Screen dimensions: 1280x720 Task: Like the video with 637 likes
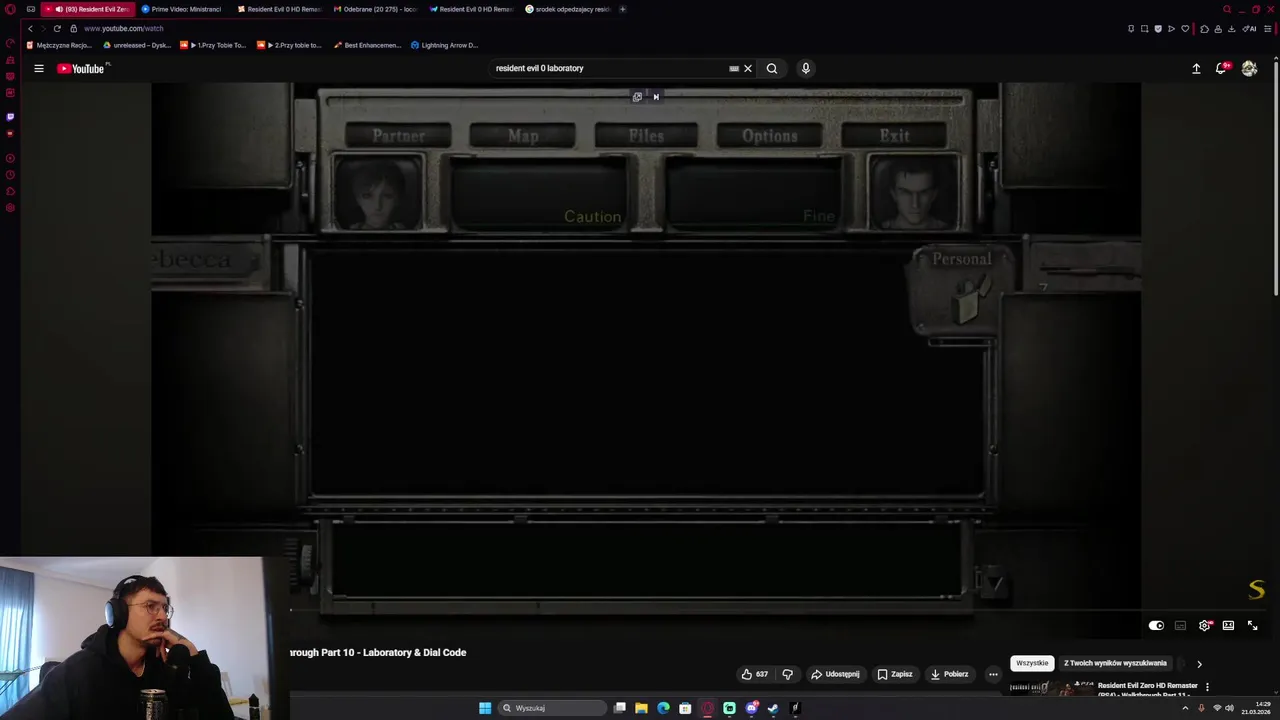tap(754, 674)
